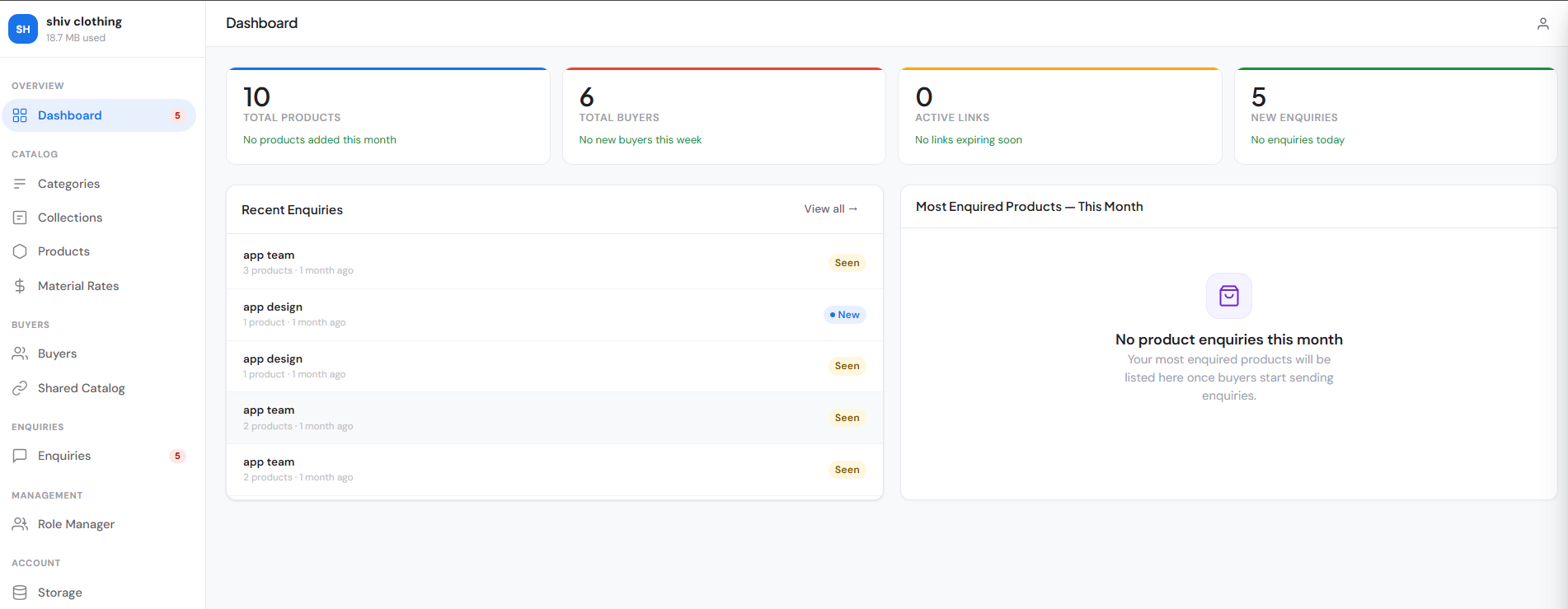
Task: Open the New Enquiries card
Action: (1396, 116)
